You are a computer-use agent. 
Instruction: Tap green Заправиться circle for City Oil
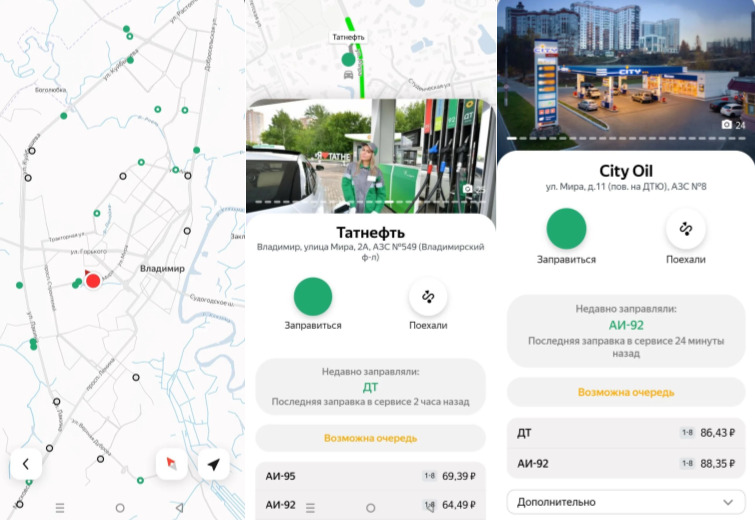pos(566,229)
